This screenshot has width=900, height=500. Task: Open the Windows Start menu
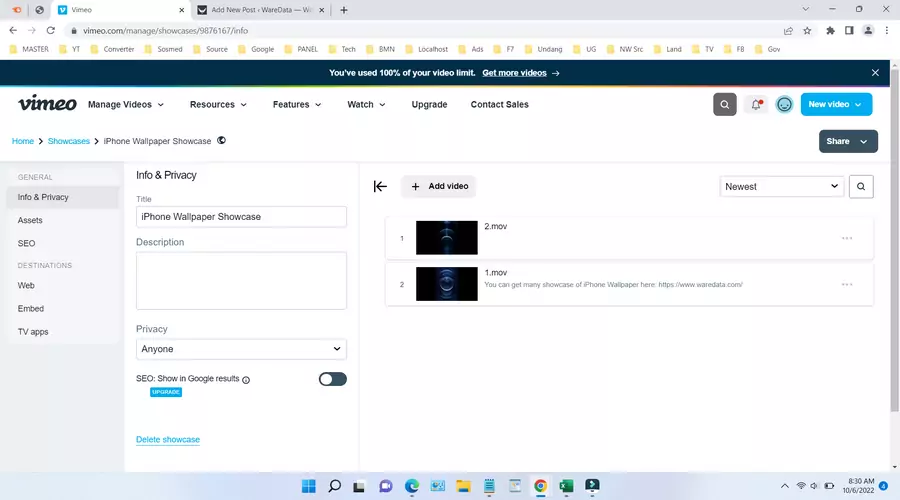coord(308,486)
